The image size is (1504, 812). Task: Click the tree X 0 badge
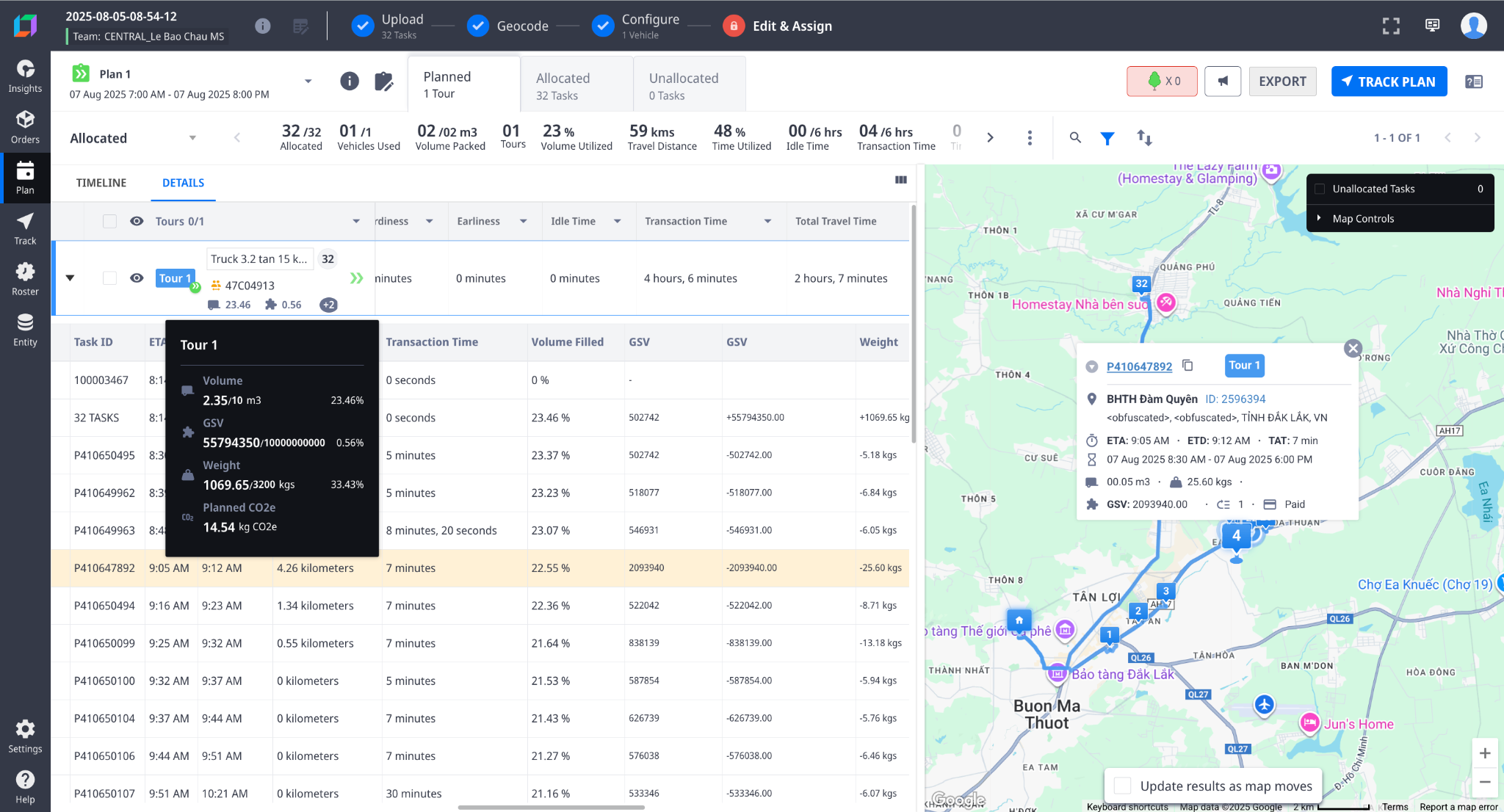coord(1163,81)
